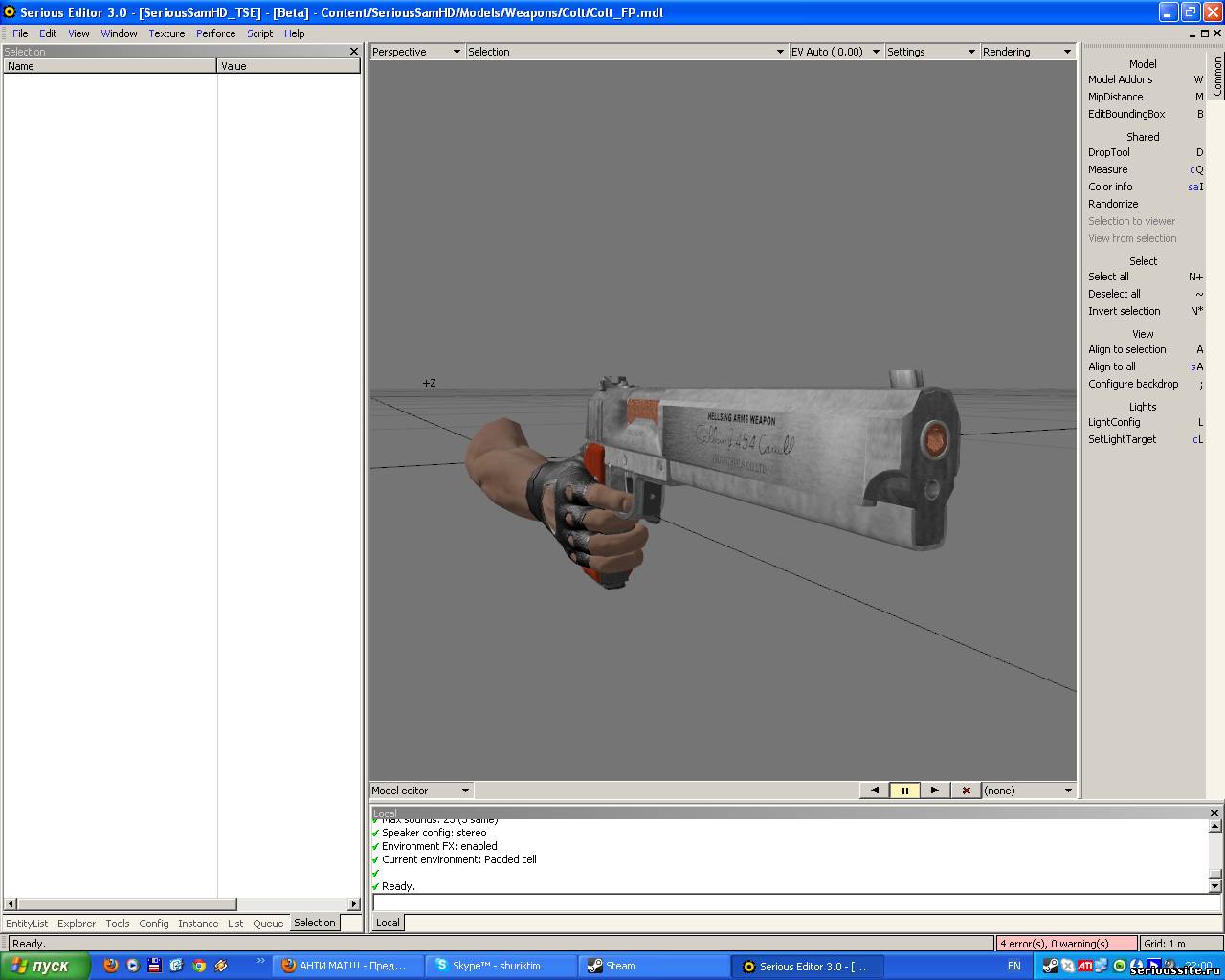Step animation backward
This screenshot has height=980, width=1225.
point(874,791)
